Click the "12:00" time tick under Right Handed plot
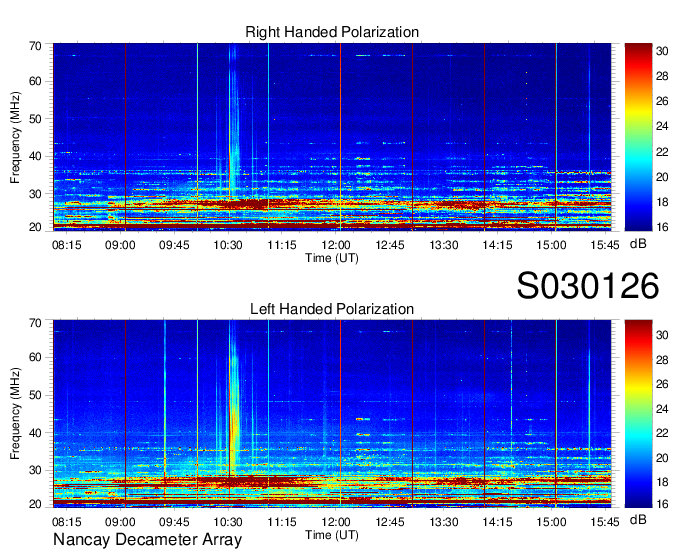 (336, 245)
